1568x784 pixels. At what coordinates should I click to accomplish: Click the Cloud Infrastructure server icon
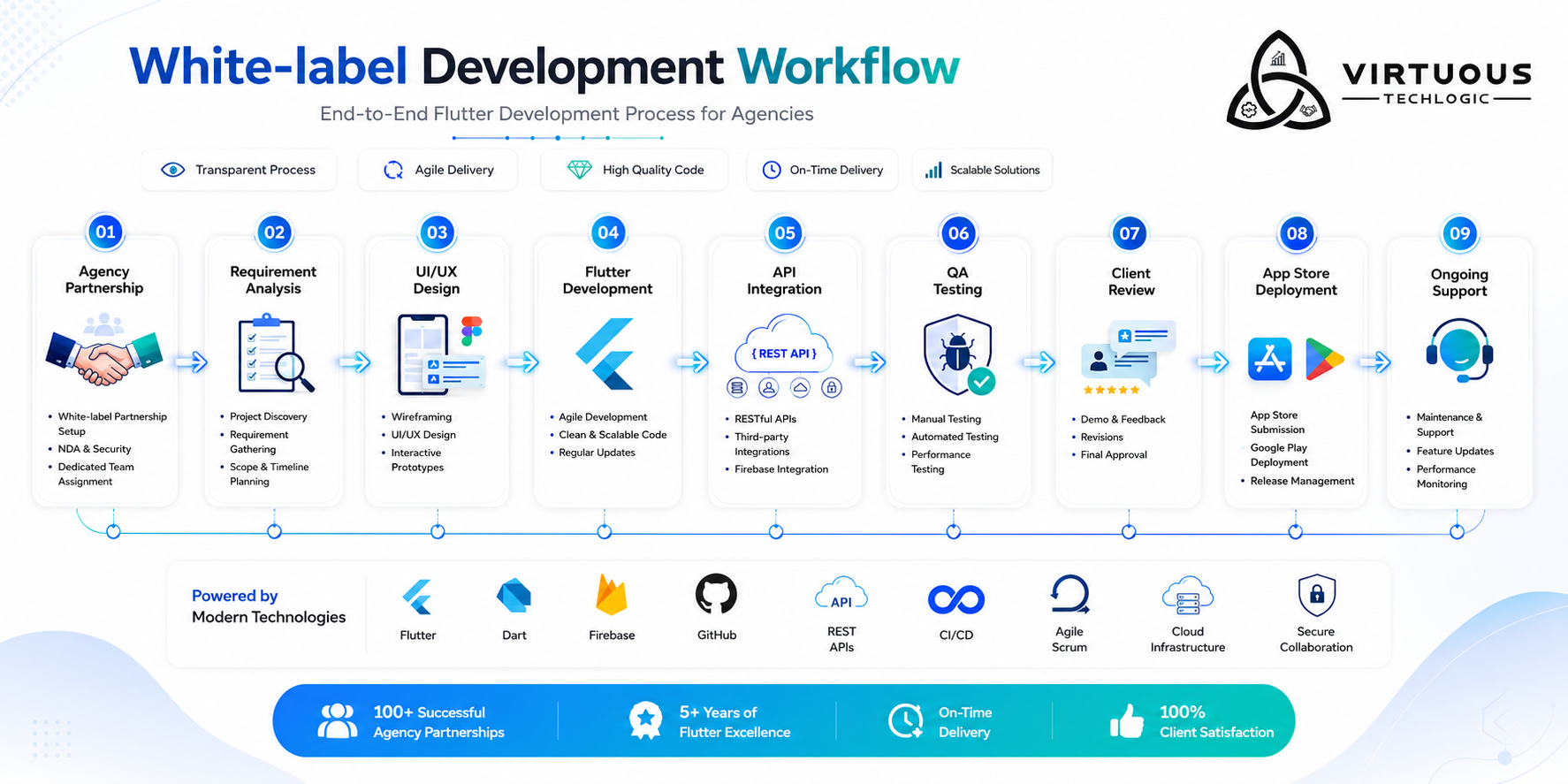coord(1188,595)
